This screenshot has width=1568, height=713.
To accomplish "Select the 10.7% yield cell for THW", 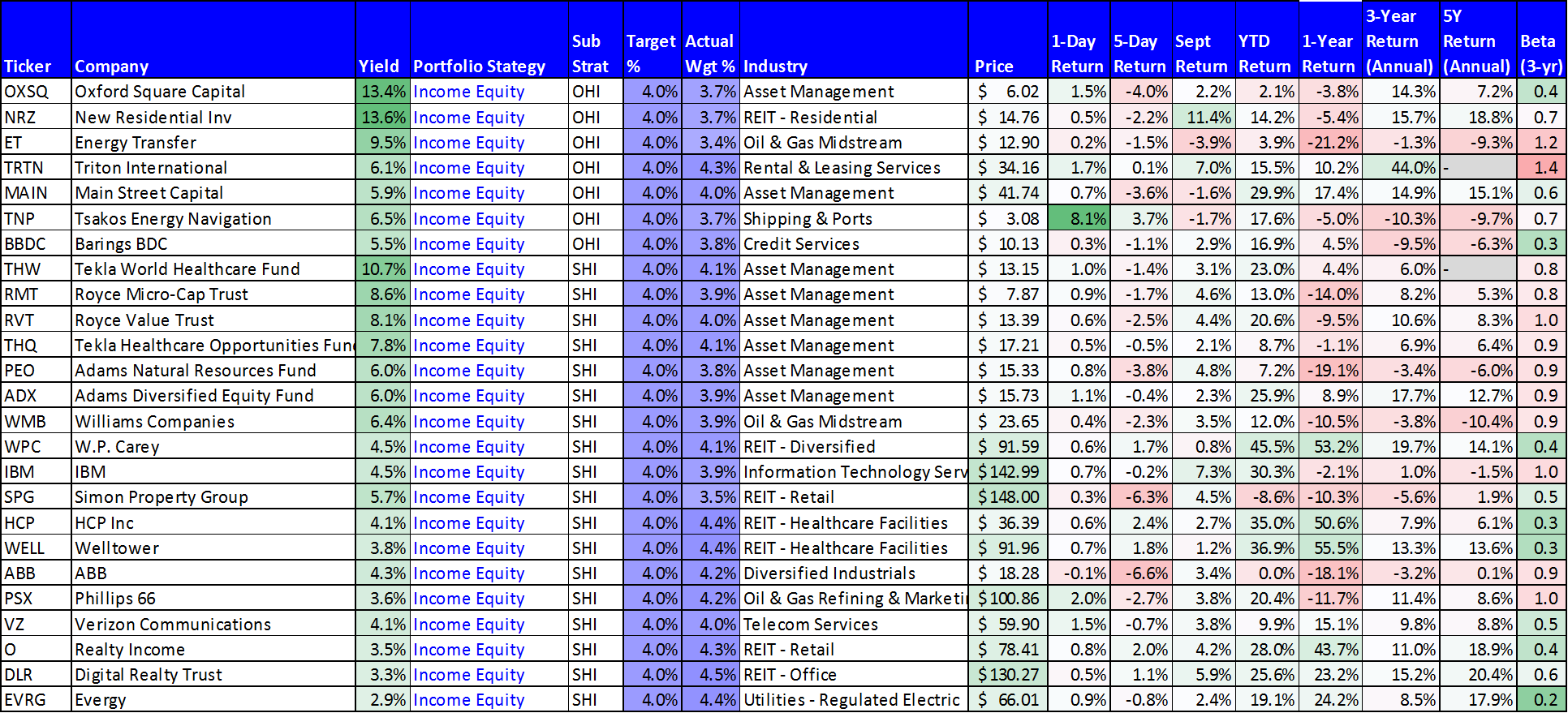I will tap(382, 269).
